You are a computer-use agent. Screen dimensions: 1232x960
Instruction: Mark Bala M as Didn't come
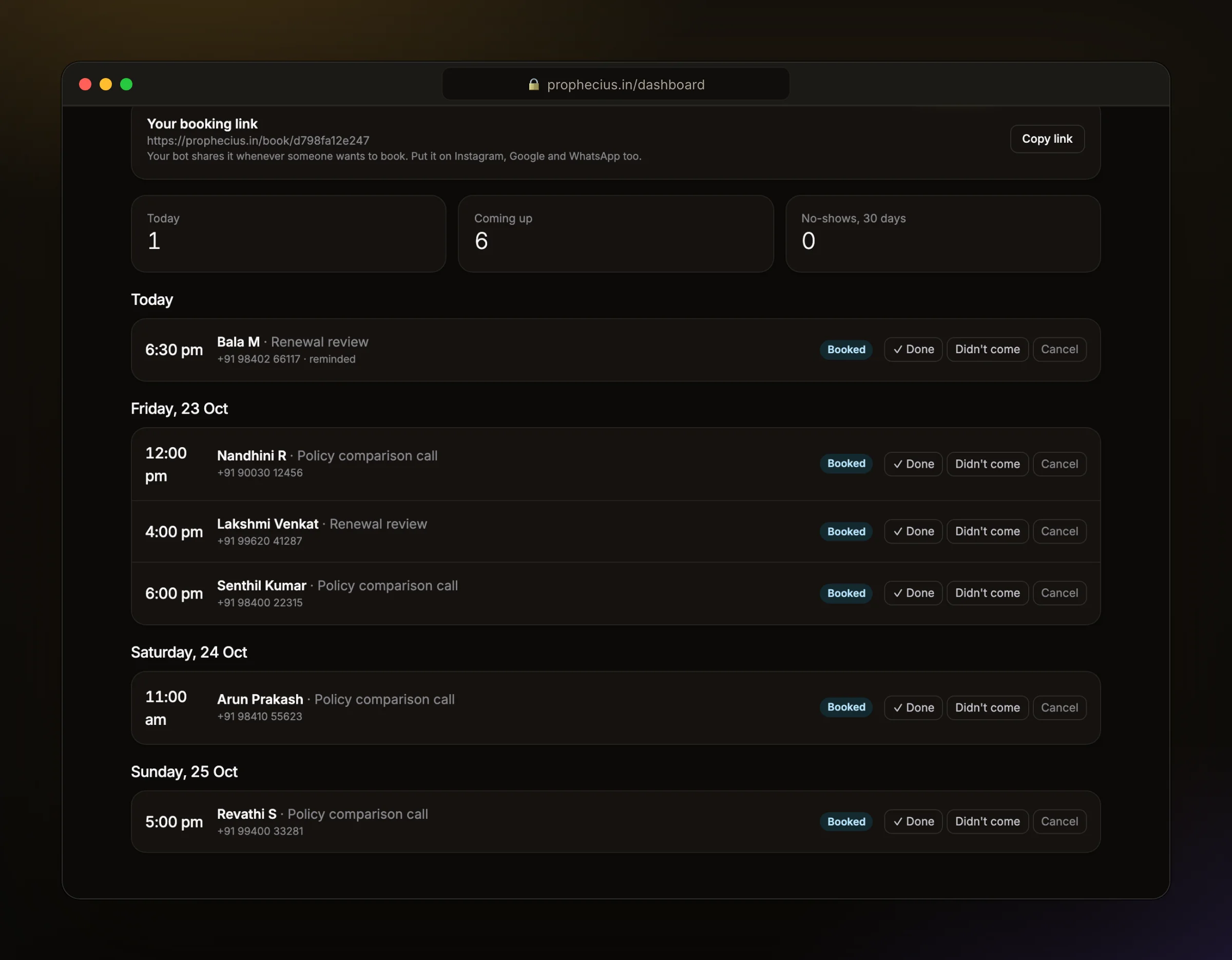[987, 349]
